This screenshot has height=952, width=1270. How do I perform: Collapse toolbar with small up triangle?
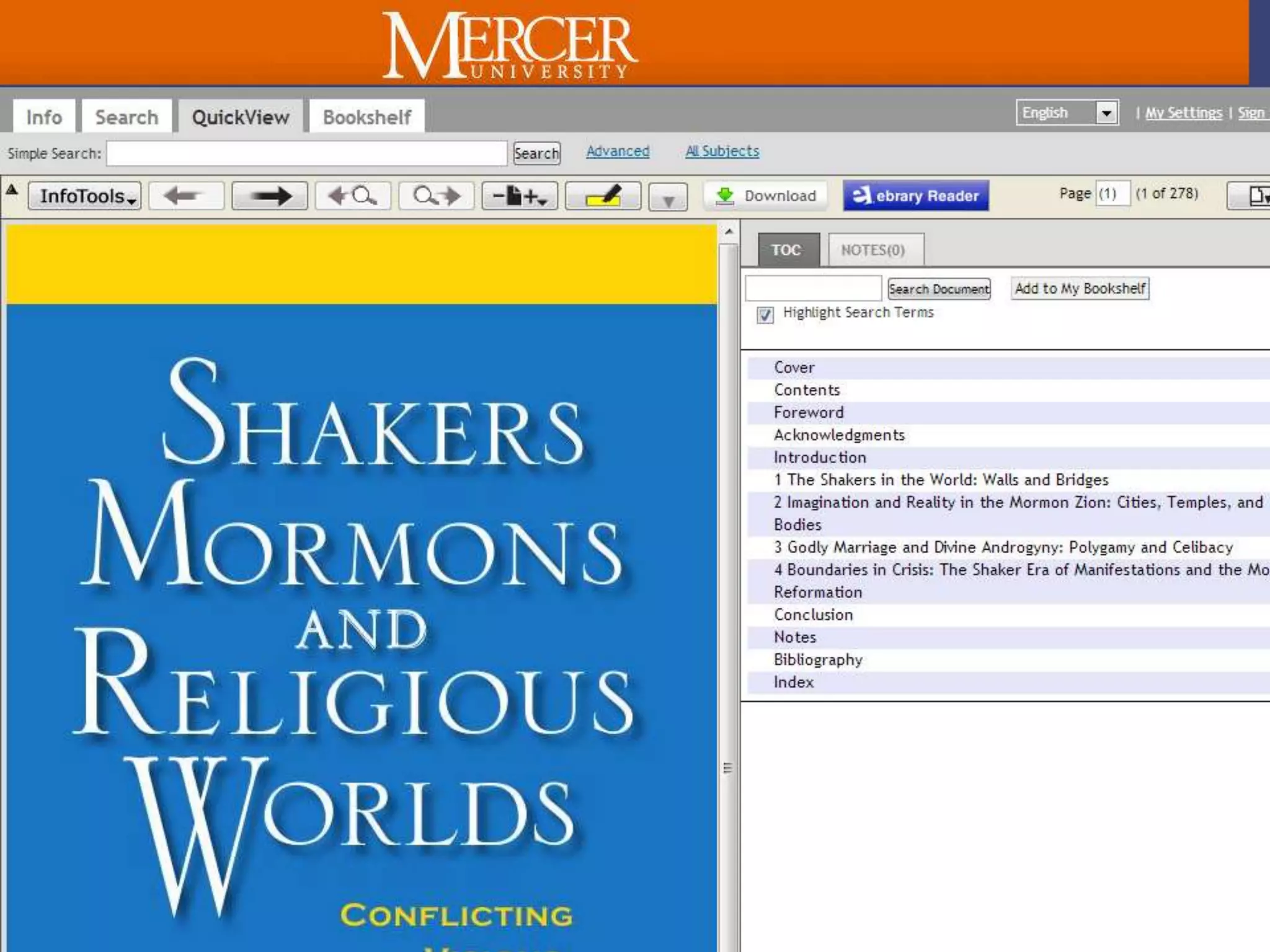point(12,190)
